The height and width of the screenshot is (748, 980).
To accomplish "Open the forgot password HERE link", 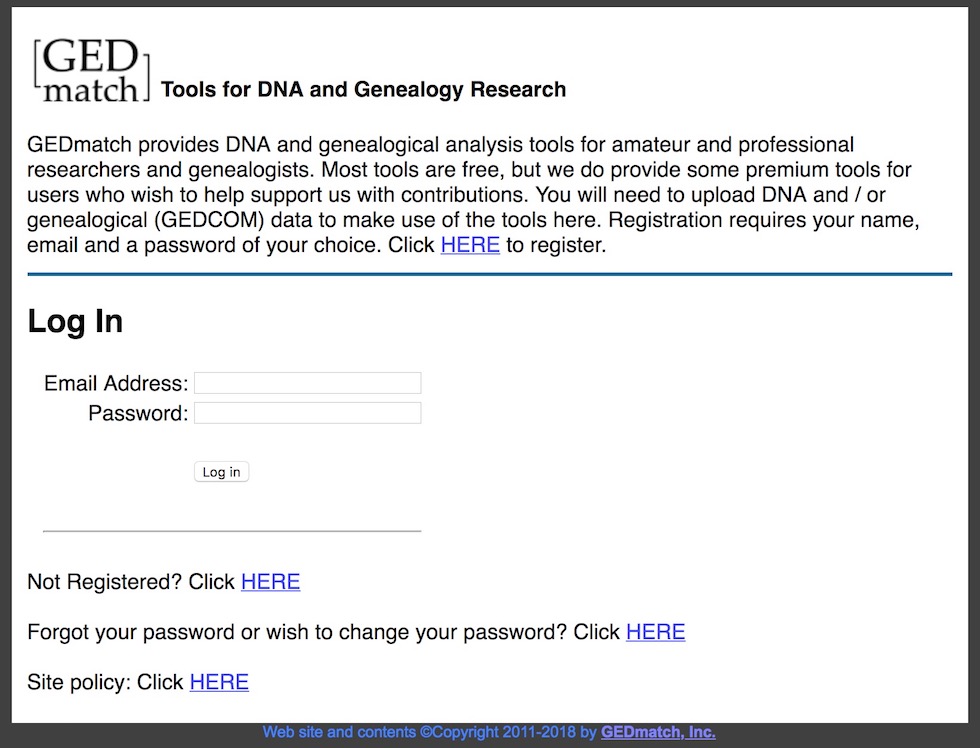I will [x=655, y=632].
